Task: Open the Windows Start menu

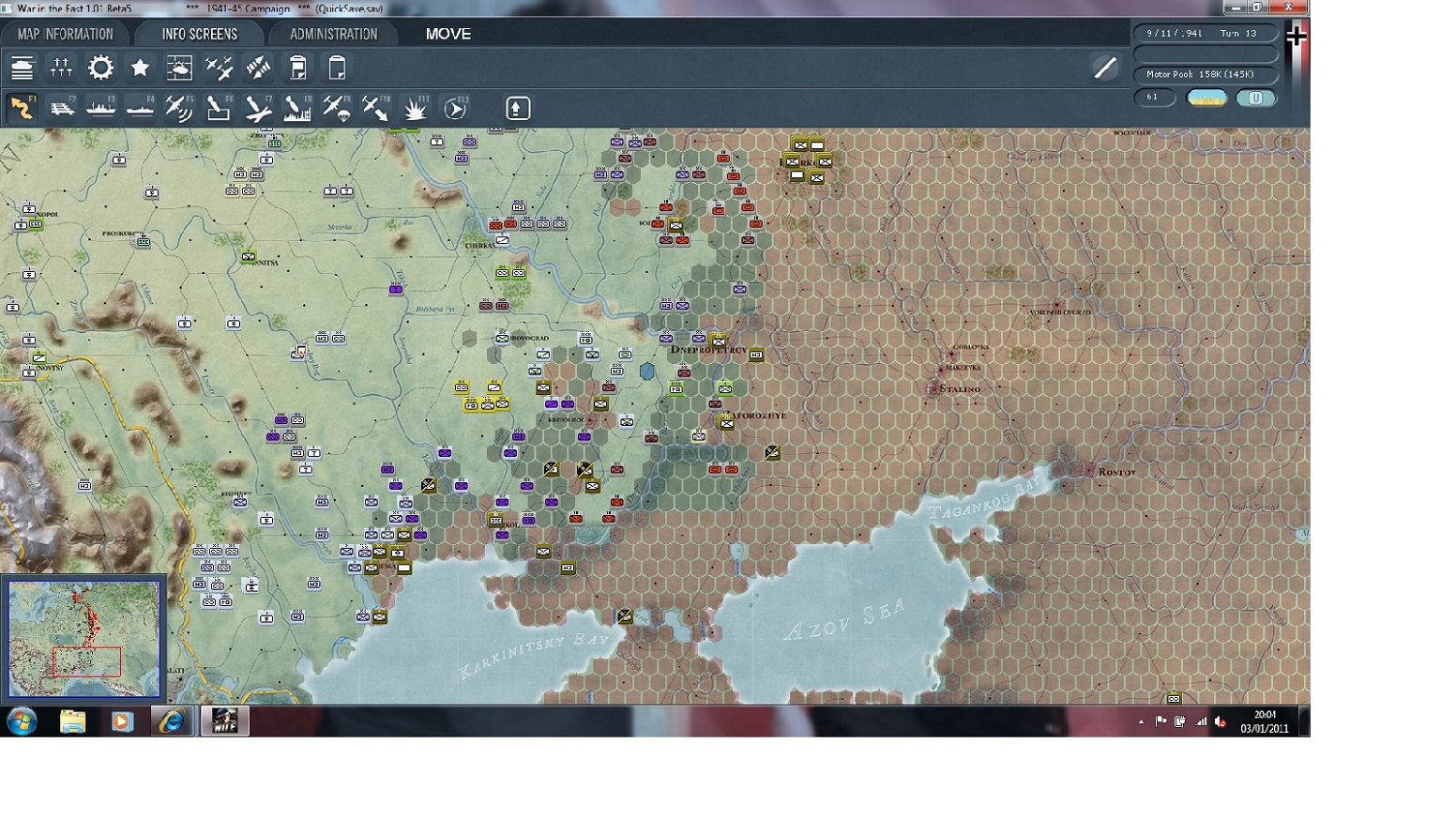Action: tap(22, 721)
